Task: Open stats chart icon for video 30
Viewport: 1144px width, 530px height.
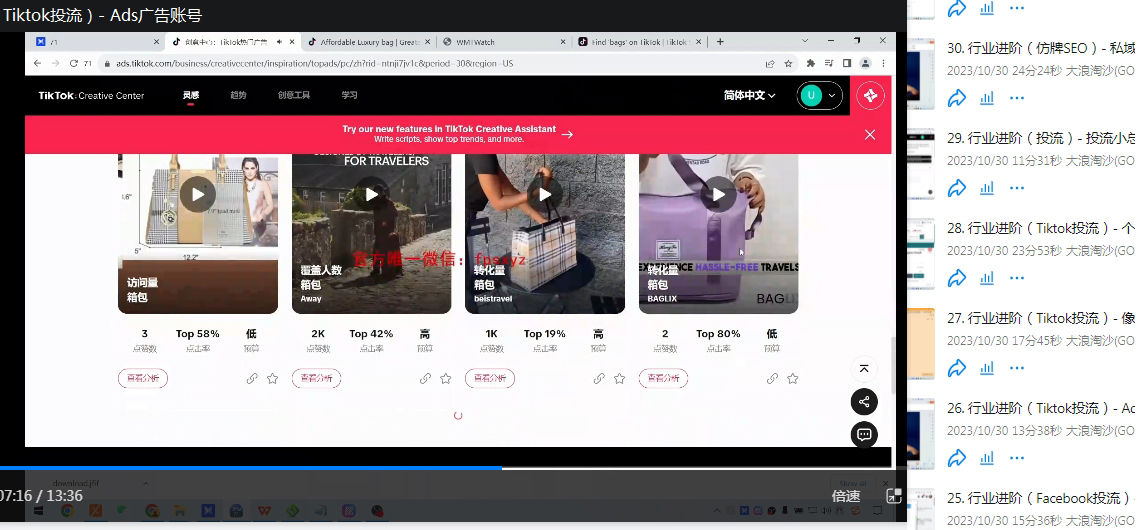Action: point(987,98)
